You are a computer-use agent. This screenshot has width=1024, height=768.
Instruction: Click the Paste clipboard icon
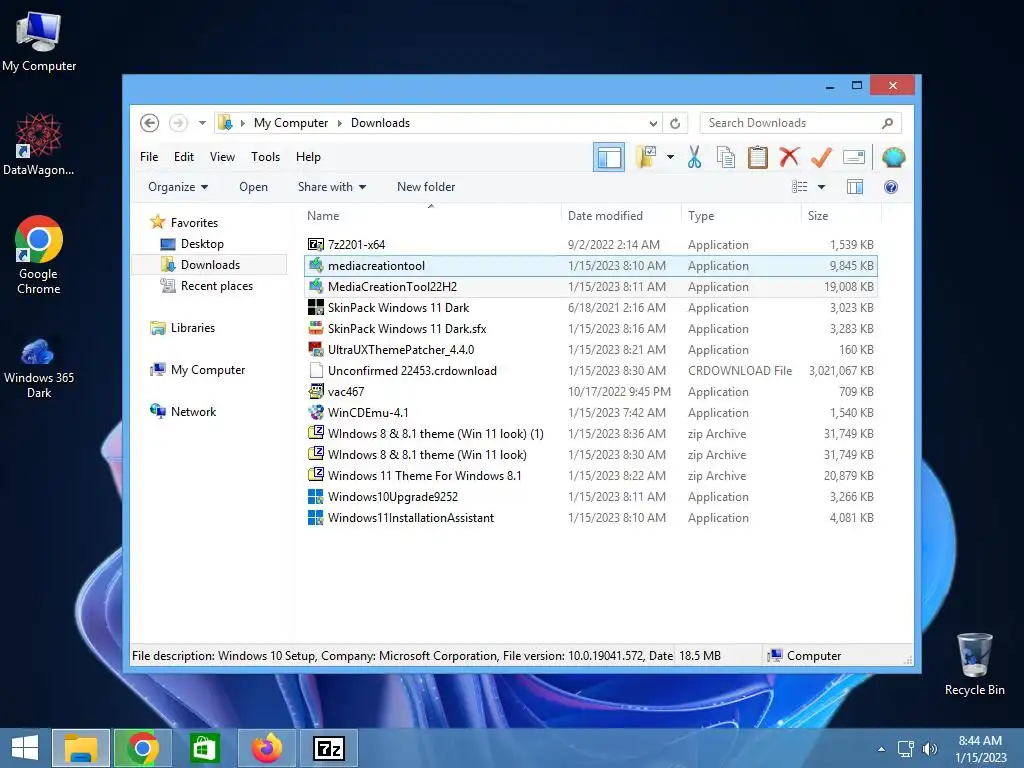pyautogui.click(x=758, y=157)
